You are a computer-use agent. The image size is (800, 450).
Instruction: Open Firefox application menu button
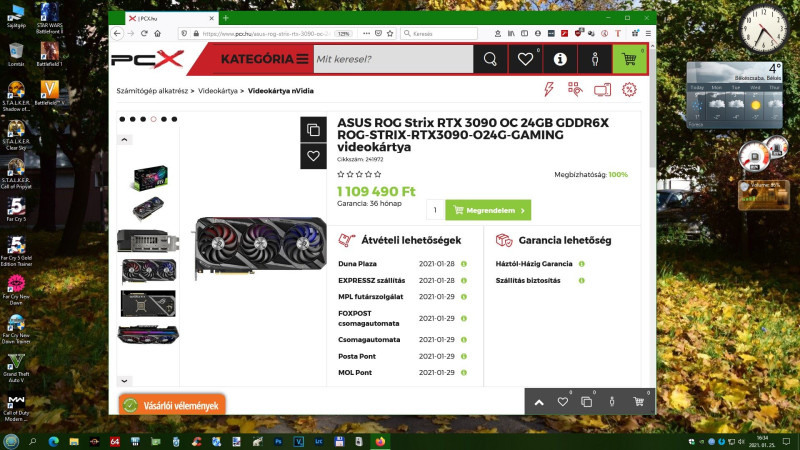tap(648, 34)
